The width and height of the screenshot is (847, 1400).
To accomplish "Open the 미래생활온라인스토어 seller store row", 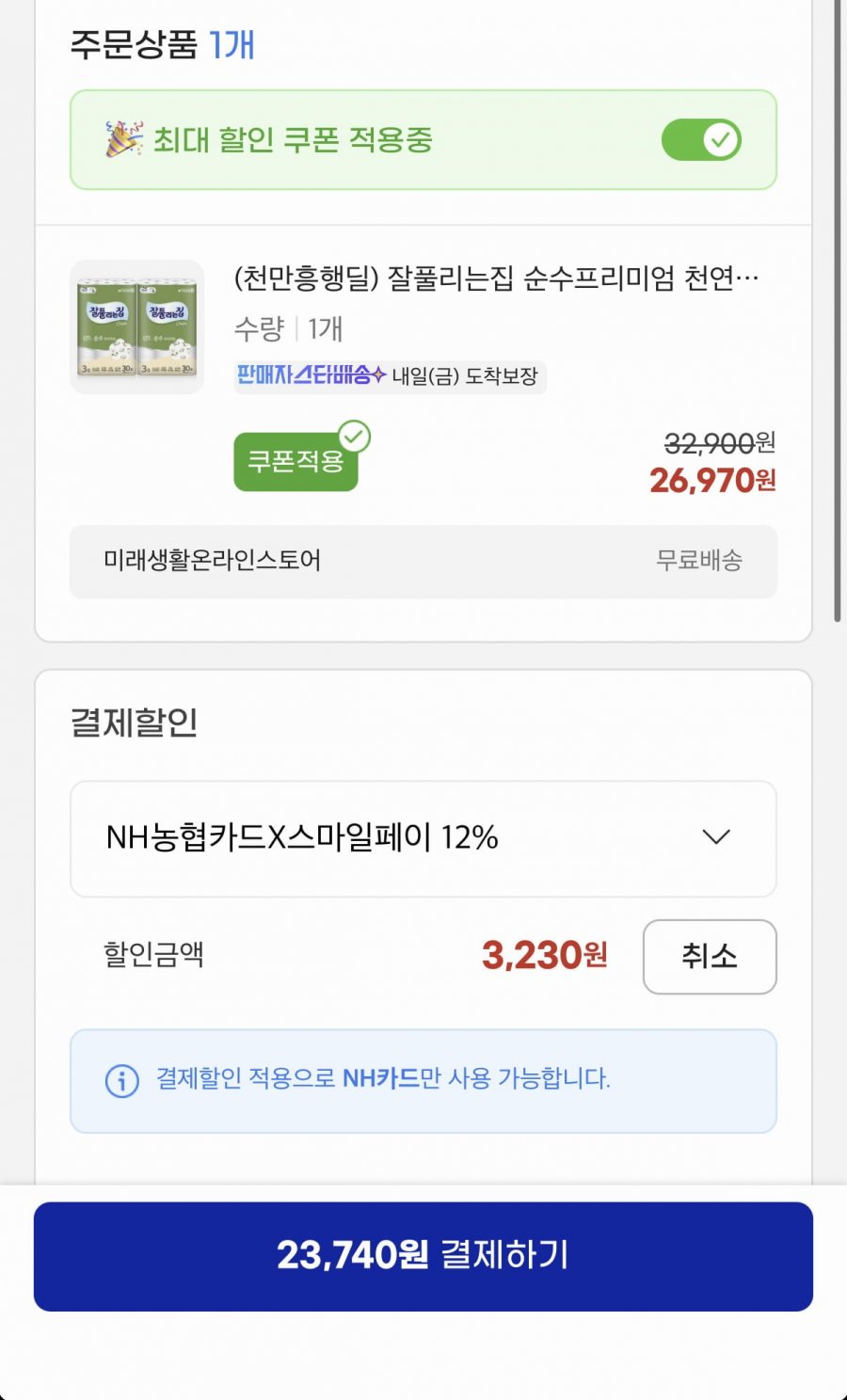I will (423, 561).
